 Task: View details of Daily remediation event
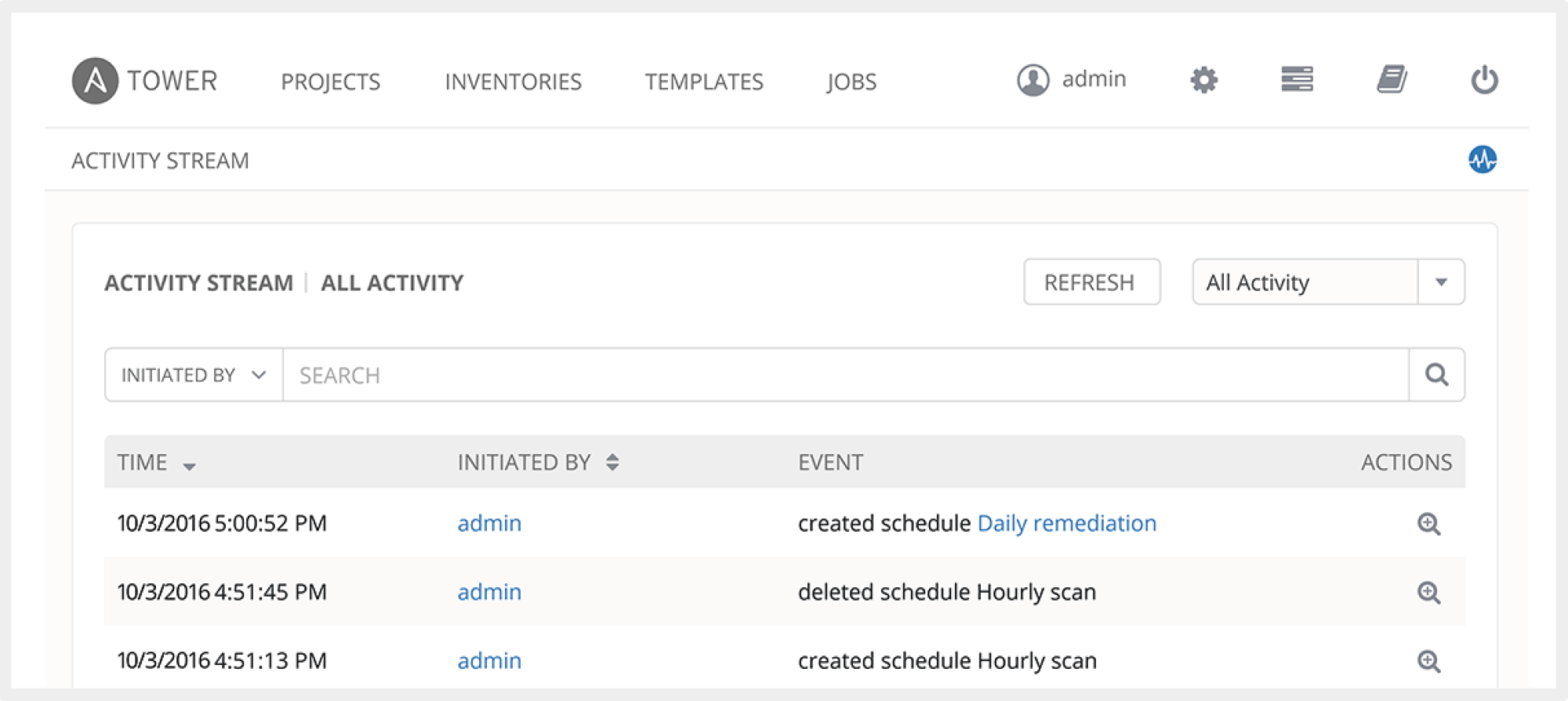[x=1428, y=524]
